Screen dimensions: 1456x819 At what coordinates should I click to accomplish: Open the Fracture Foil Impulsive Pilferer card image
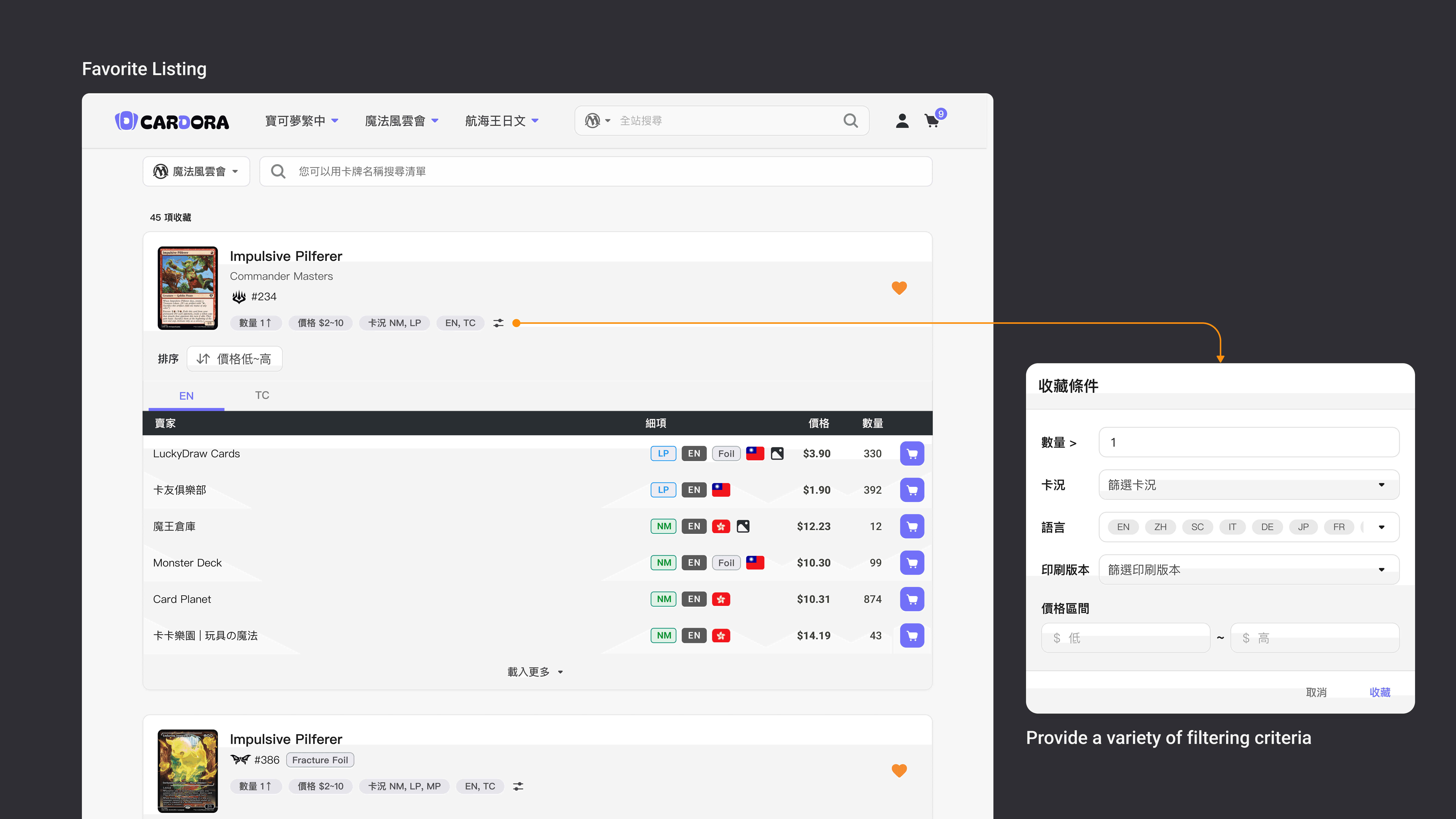(x=188, y=771)
